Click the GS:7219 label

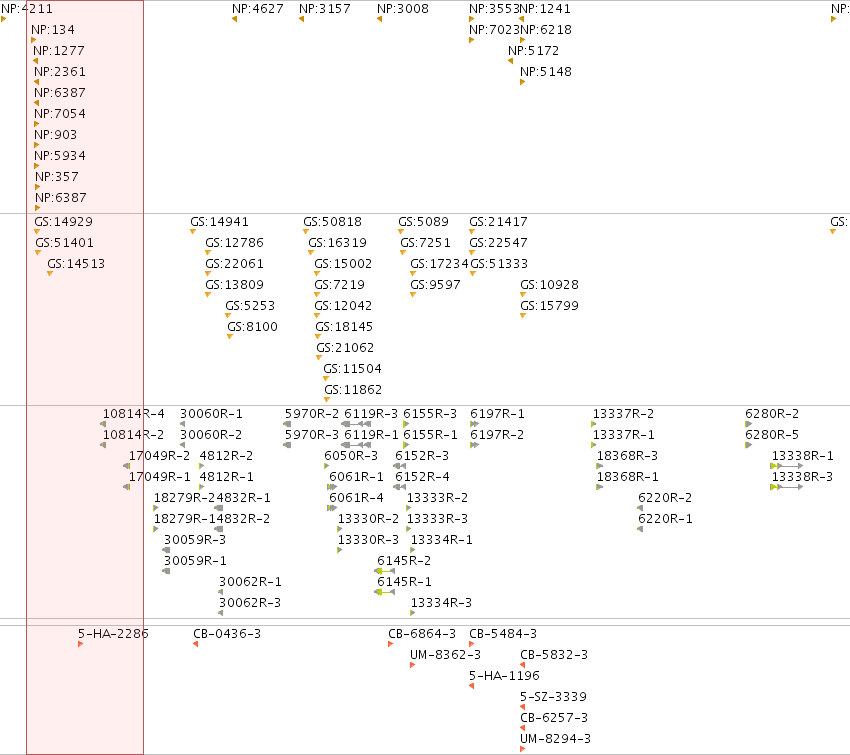[339, 285]
